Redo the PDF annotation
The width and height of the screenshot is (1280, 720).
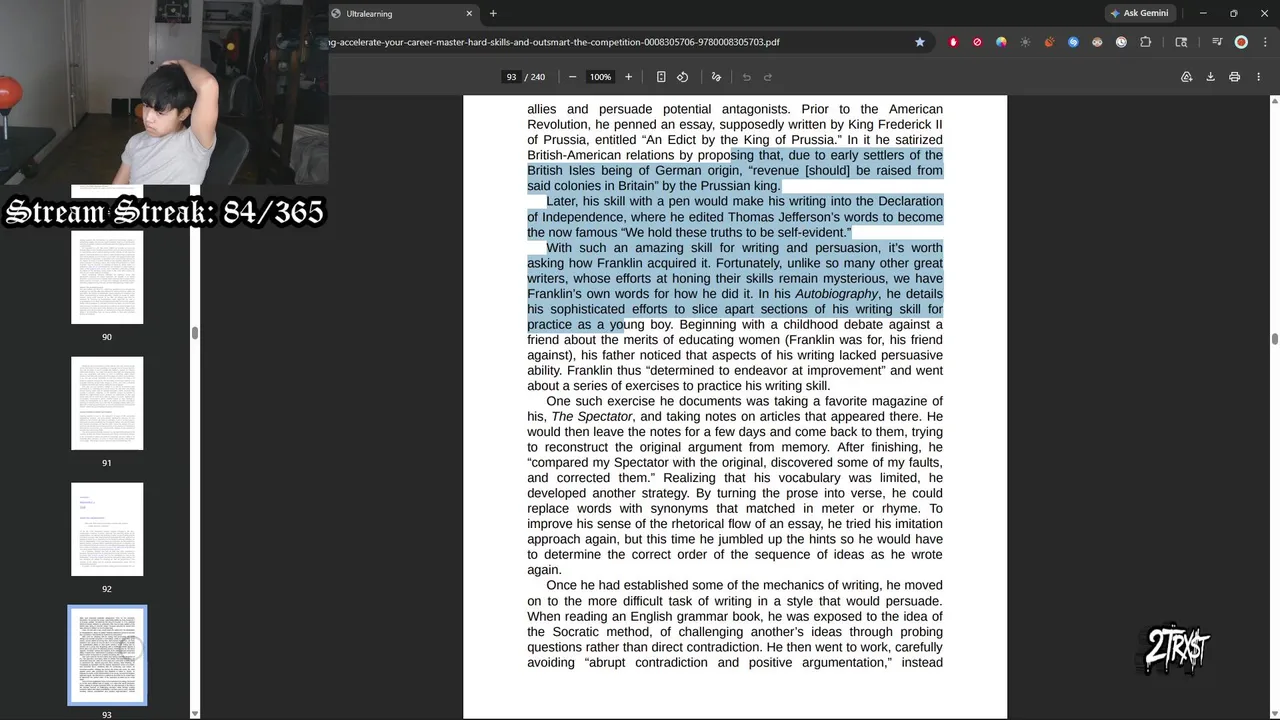pyautogui.click(x=768, y=77)
